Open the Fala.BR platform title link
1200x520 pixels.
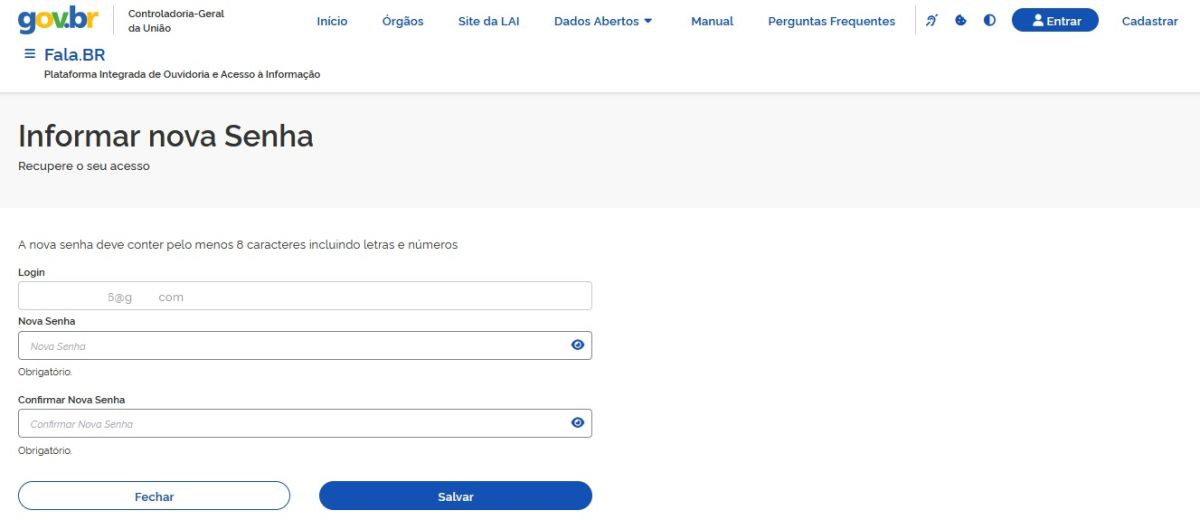click(x=74, y=55)
